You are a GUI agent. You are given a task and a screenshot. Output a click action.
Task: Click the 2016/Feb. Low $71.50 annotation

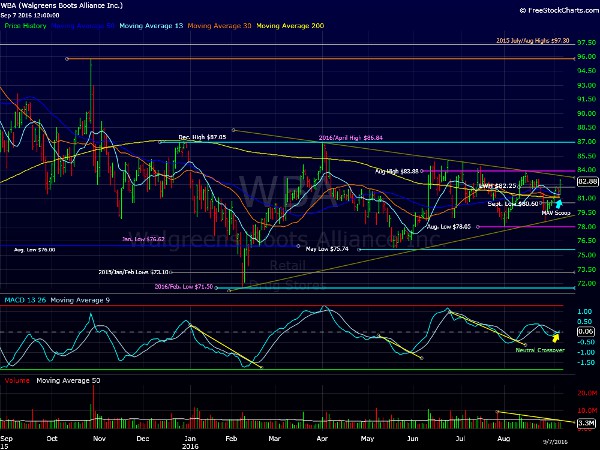tap(184, 287)
